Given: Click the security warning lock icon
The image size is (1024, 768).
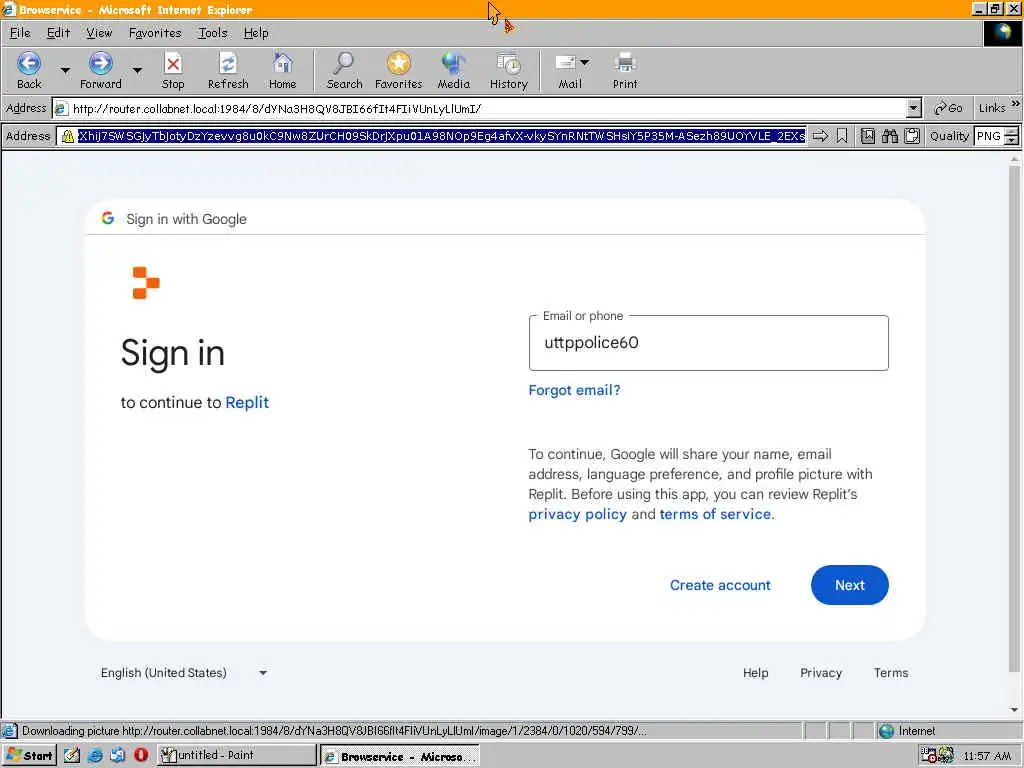Looking at the screenshot, I should click(x=67, y=136).
